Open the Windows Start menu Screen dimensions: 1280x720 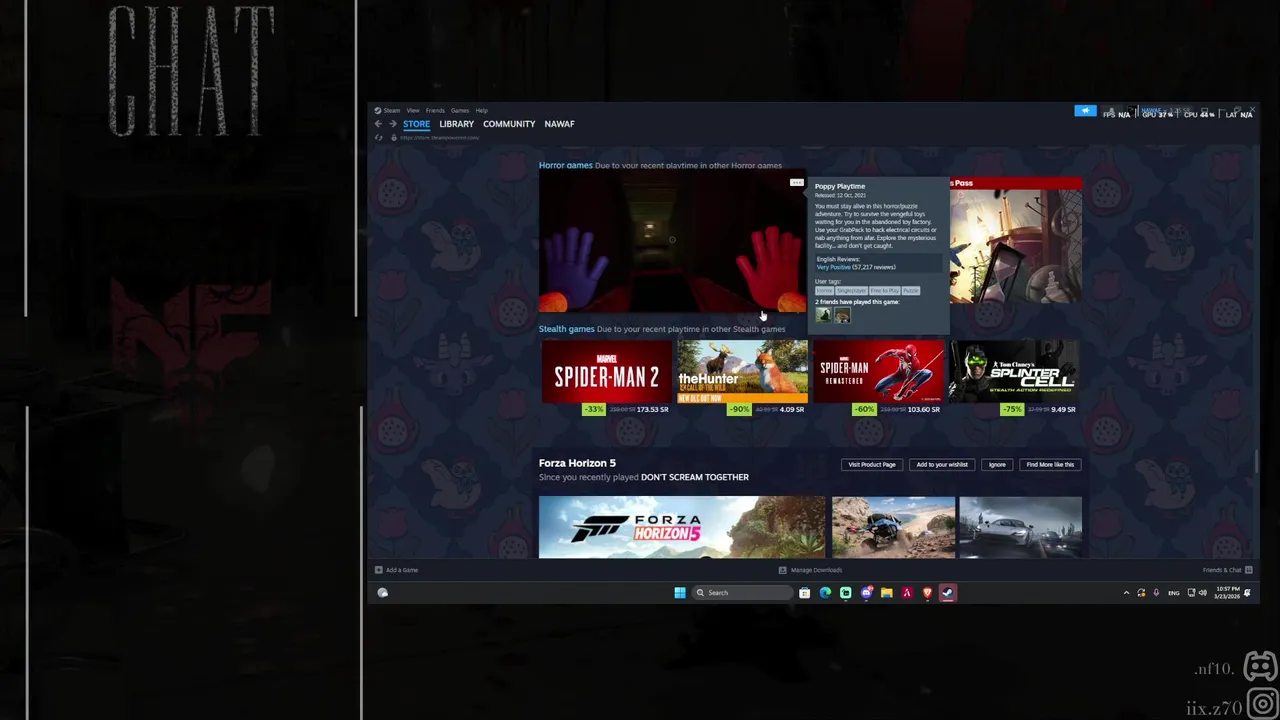tap(680, 593)
